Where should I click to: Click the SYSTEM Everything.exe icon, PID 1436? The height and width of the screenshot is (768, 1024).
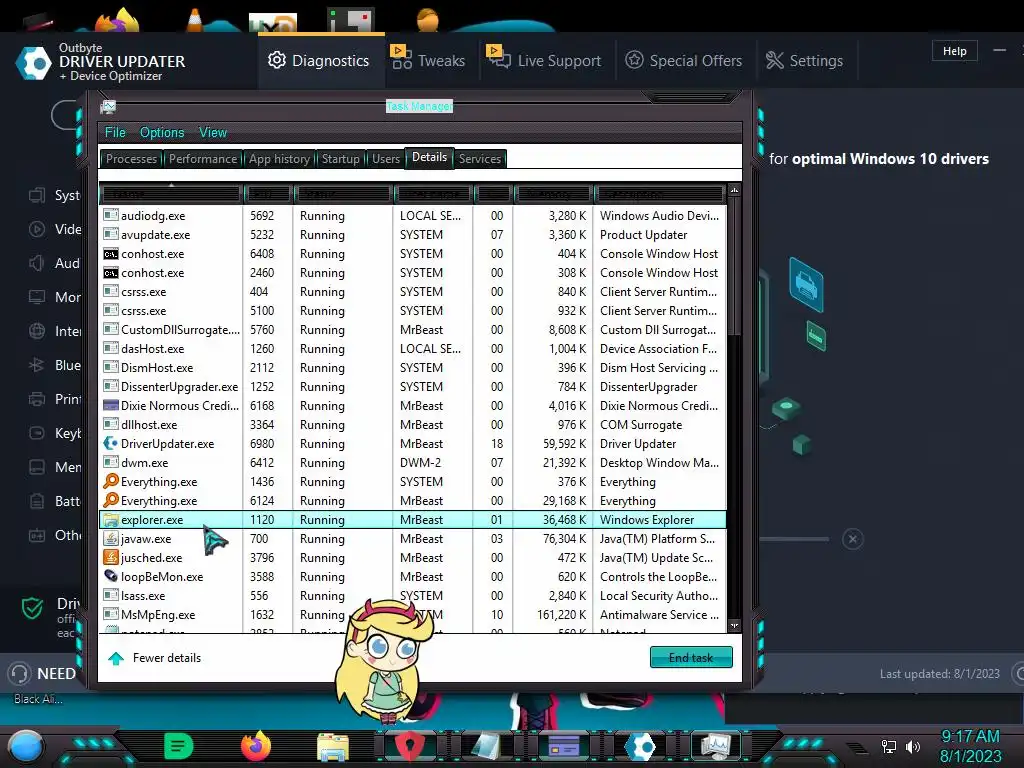[x=111, y=481]
